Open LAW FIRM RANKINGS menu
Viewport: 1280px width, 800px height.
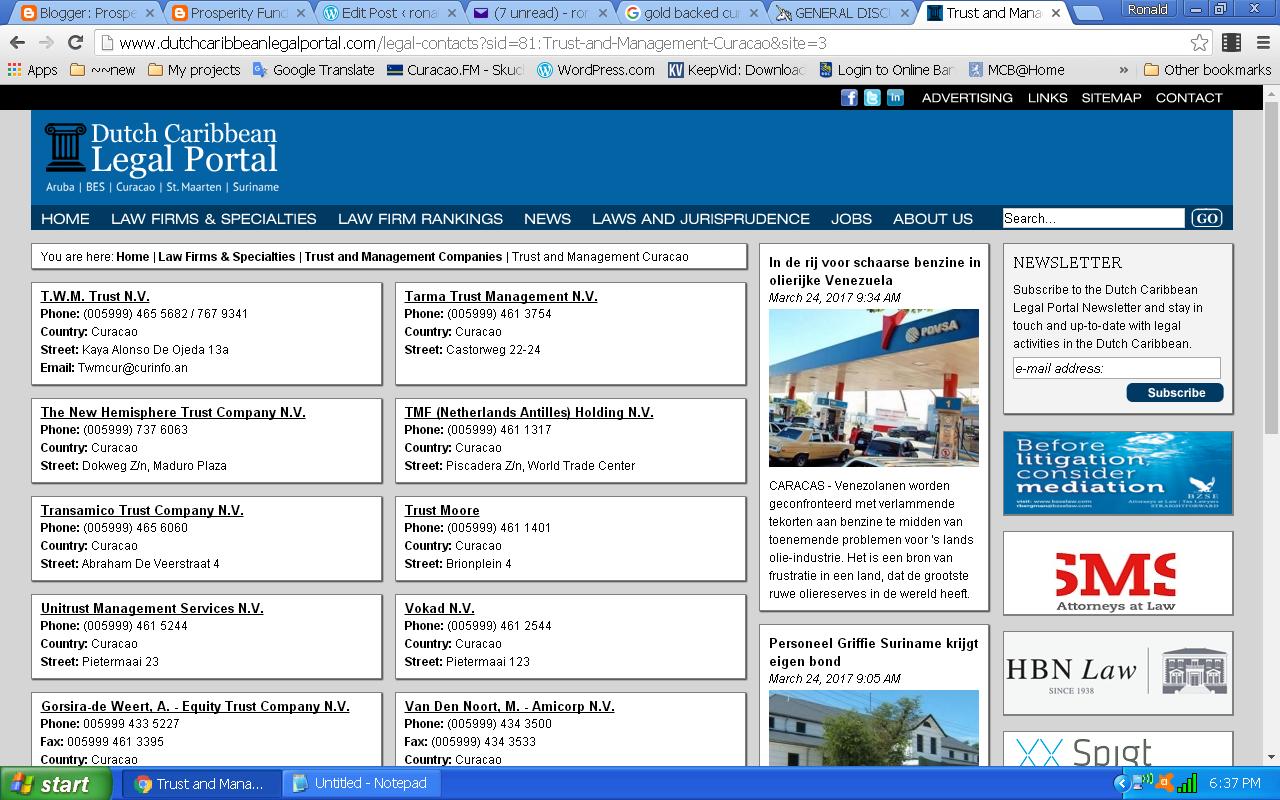coord(420,218)
